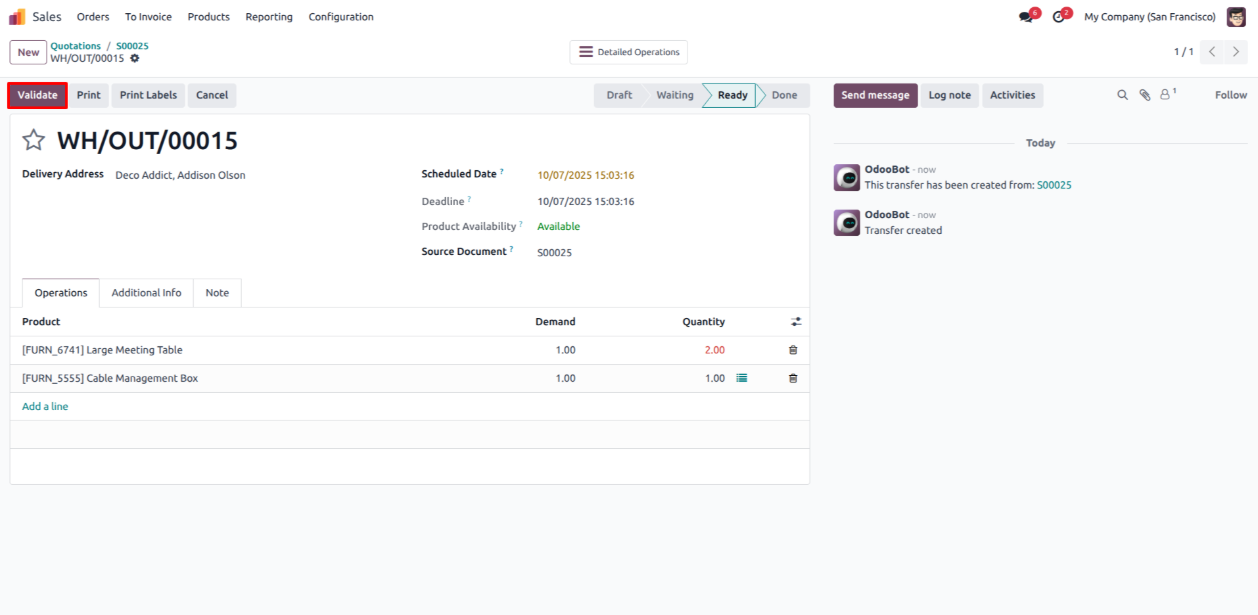Open conversations messages icon in top bar
Image resolution: width=1258 pixels, height=615 pixels.
1025,17
